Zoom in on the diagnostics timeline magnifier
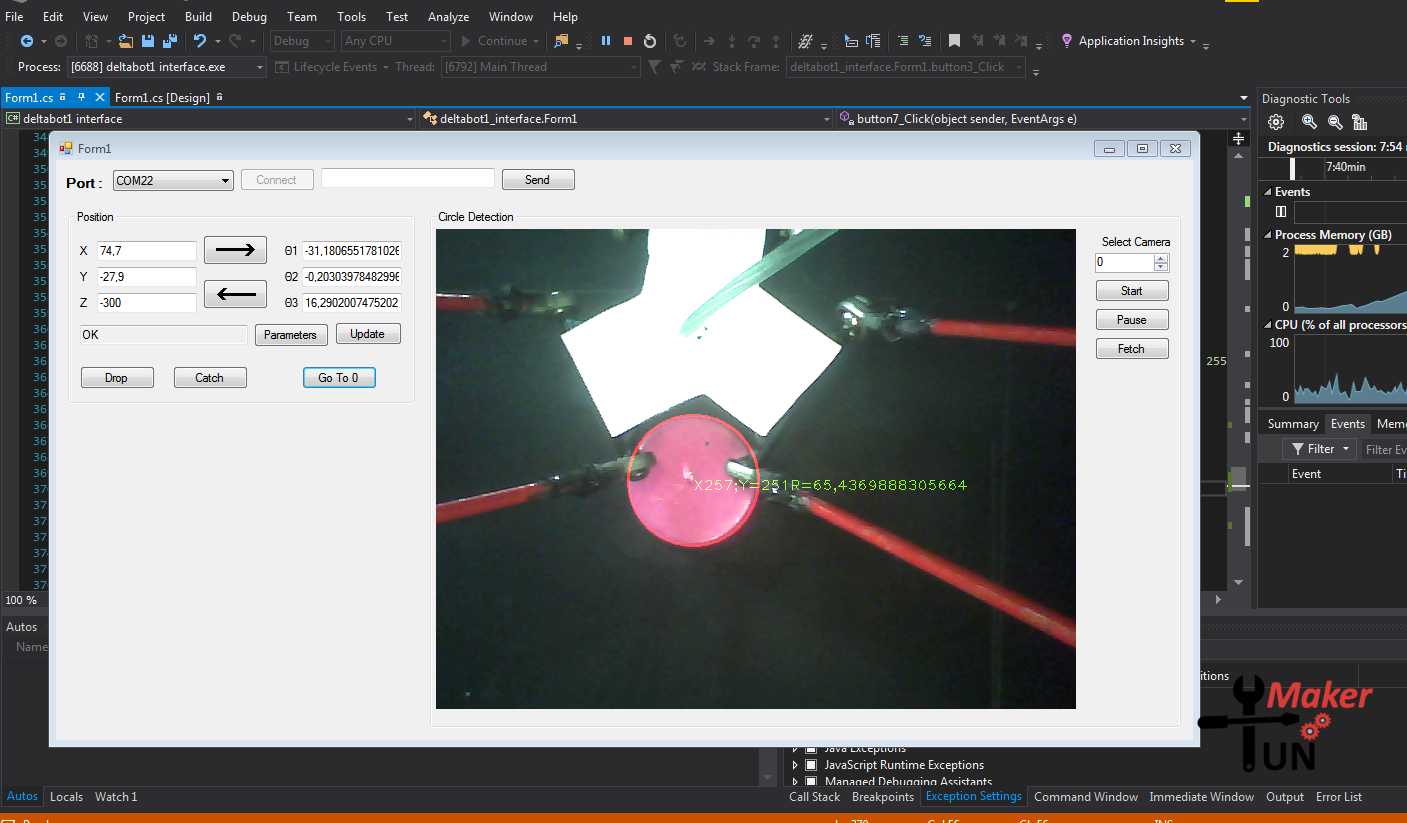 1310,121
